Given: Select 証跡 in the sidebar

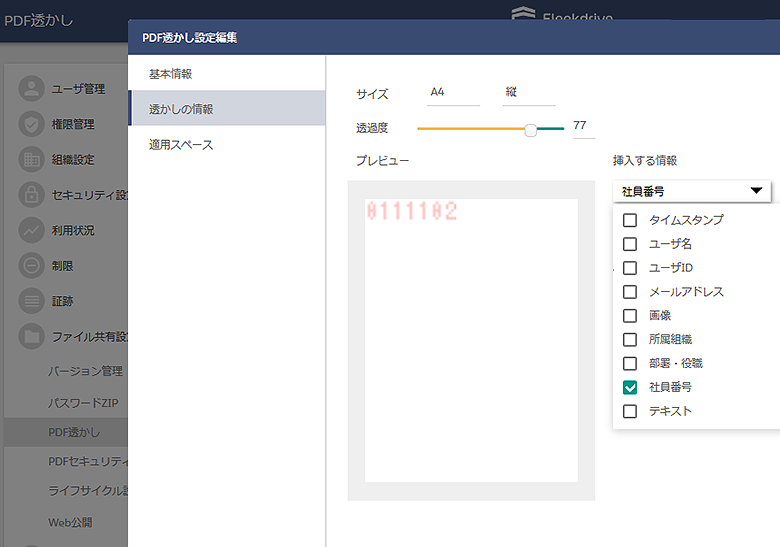Looking at the screenshot, I should (63, 301).
